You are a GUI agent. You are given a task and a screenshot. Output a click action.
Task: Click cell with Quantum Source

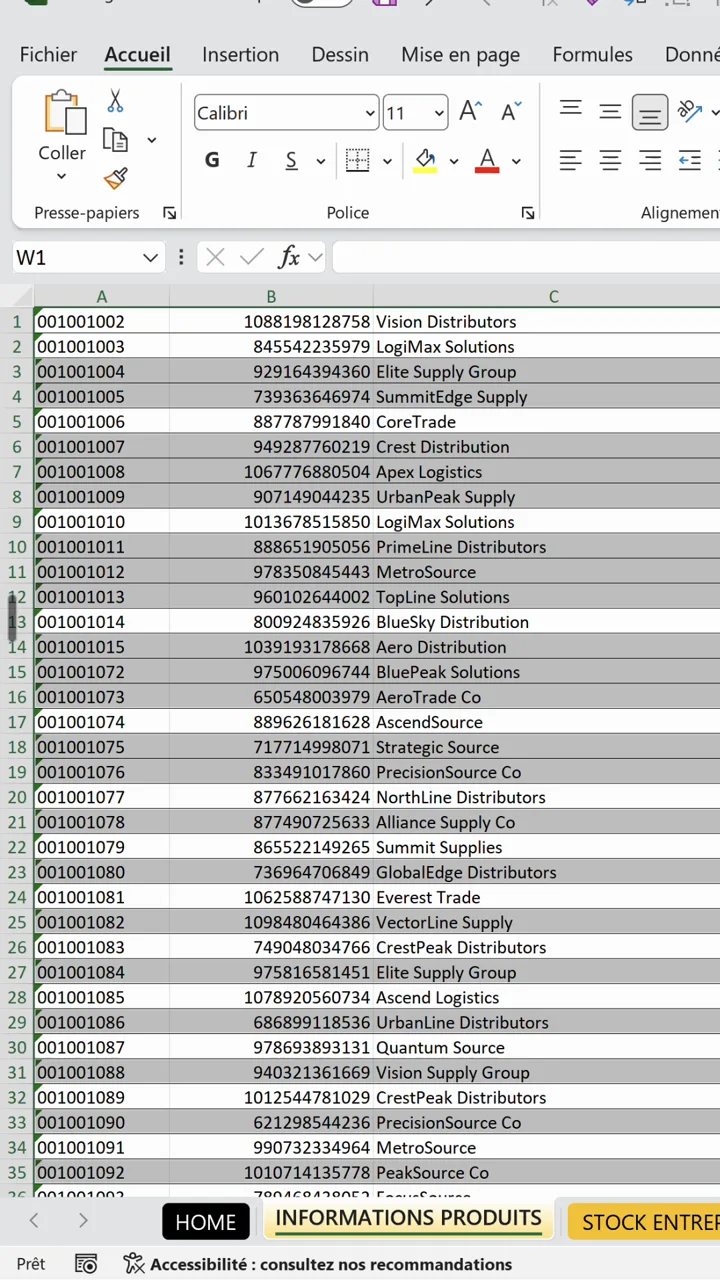pyautogui.click(x=546, y=1047)
